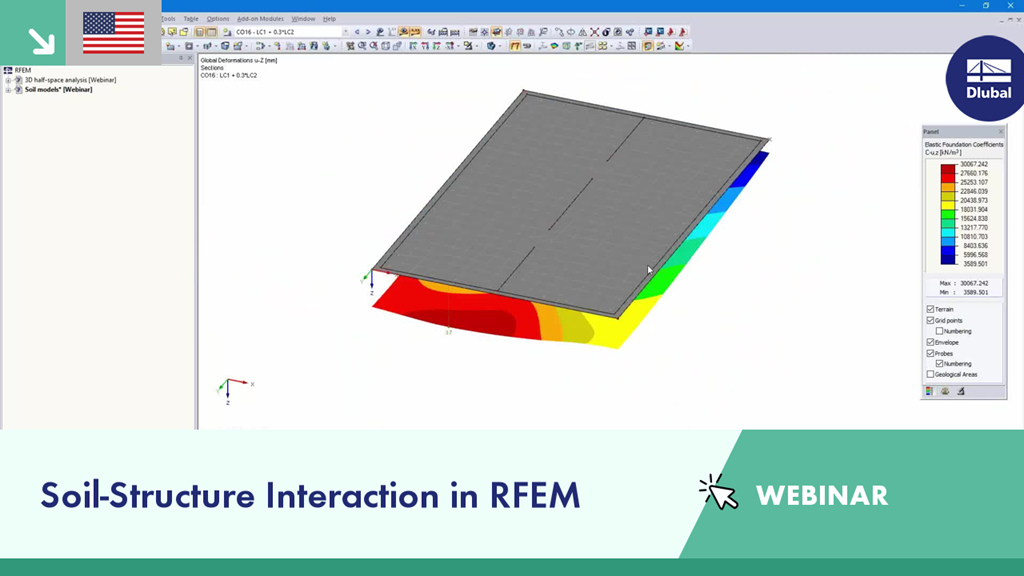This screenshot has height=576, width=1024.
Task: Uncheck the Probes checkbox
Action: 930,353
